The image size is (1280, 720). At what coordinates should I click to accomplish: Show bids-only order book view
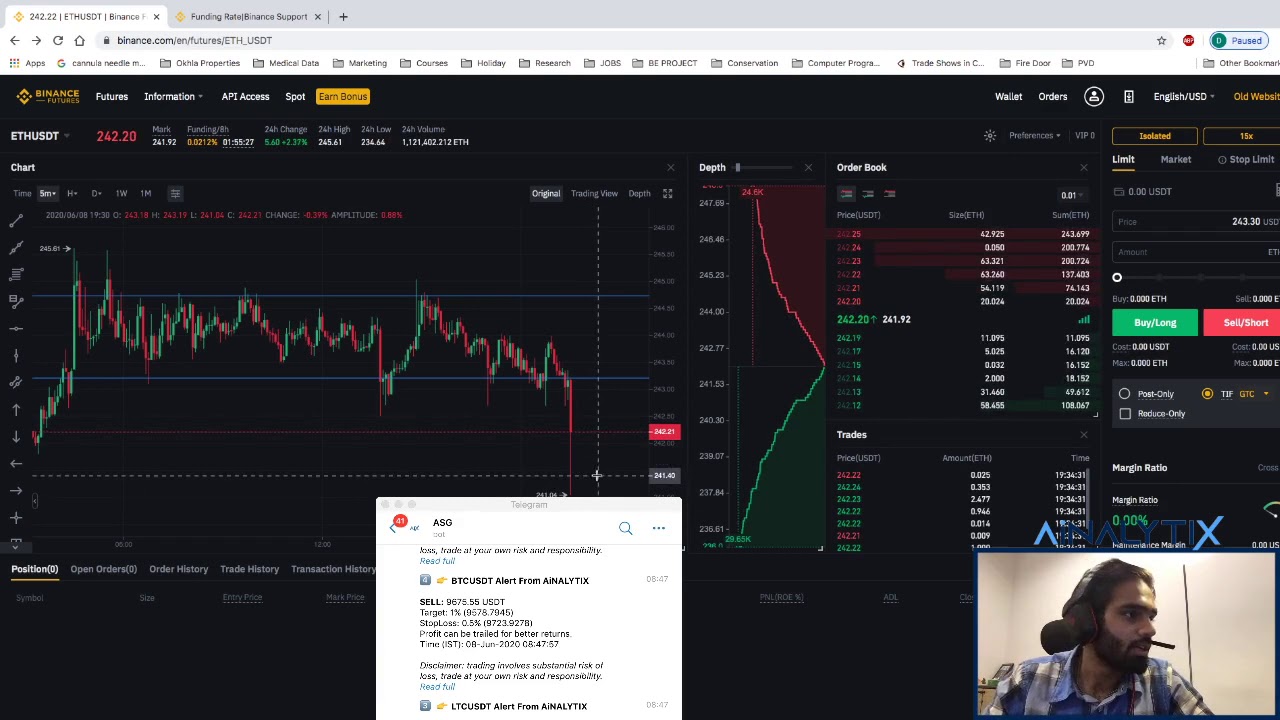pyautogui.click(x=868, y=193)
